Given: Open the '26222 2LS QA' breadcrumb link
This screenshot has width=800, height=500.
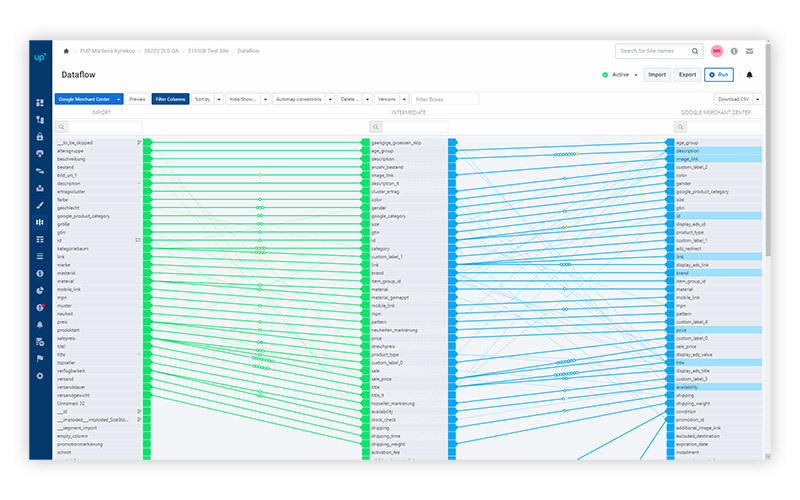Looking at the screenshot, I should pyautogui.click(x=161, y=51).
